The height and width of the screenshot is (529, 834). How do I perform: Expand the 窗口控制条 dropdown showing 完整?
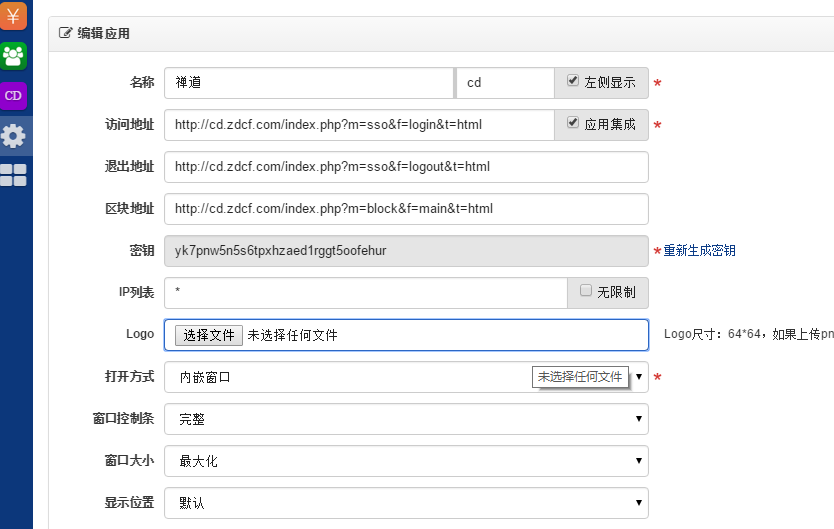405,419
